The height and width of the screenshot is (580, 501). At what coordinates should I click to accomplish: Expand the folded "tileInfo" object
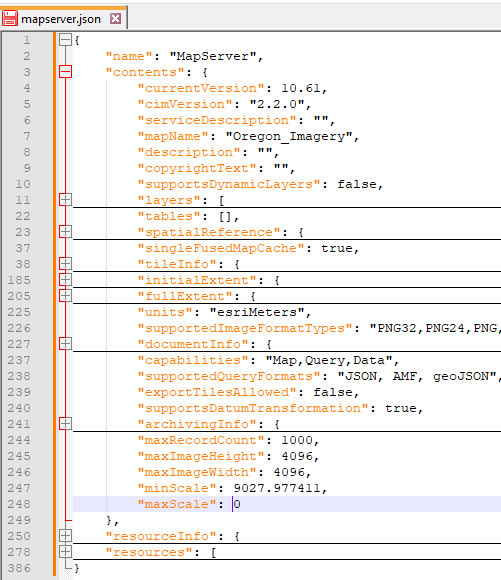click(65, 264)
